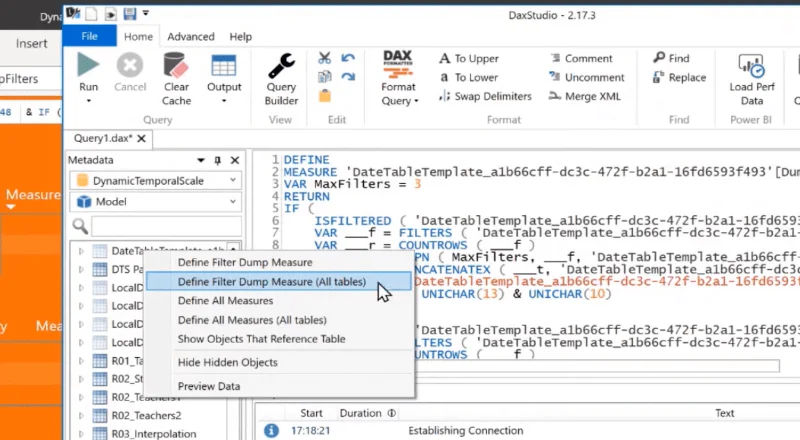This screenshot has width=800, height=440.
Task: Switch to the Home ribbon tab
Action: tap(138, 37)
